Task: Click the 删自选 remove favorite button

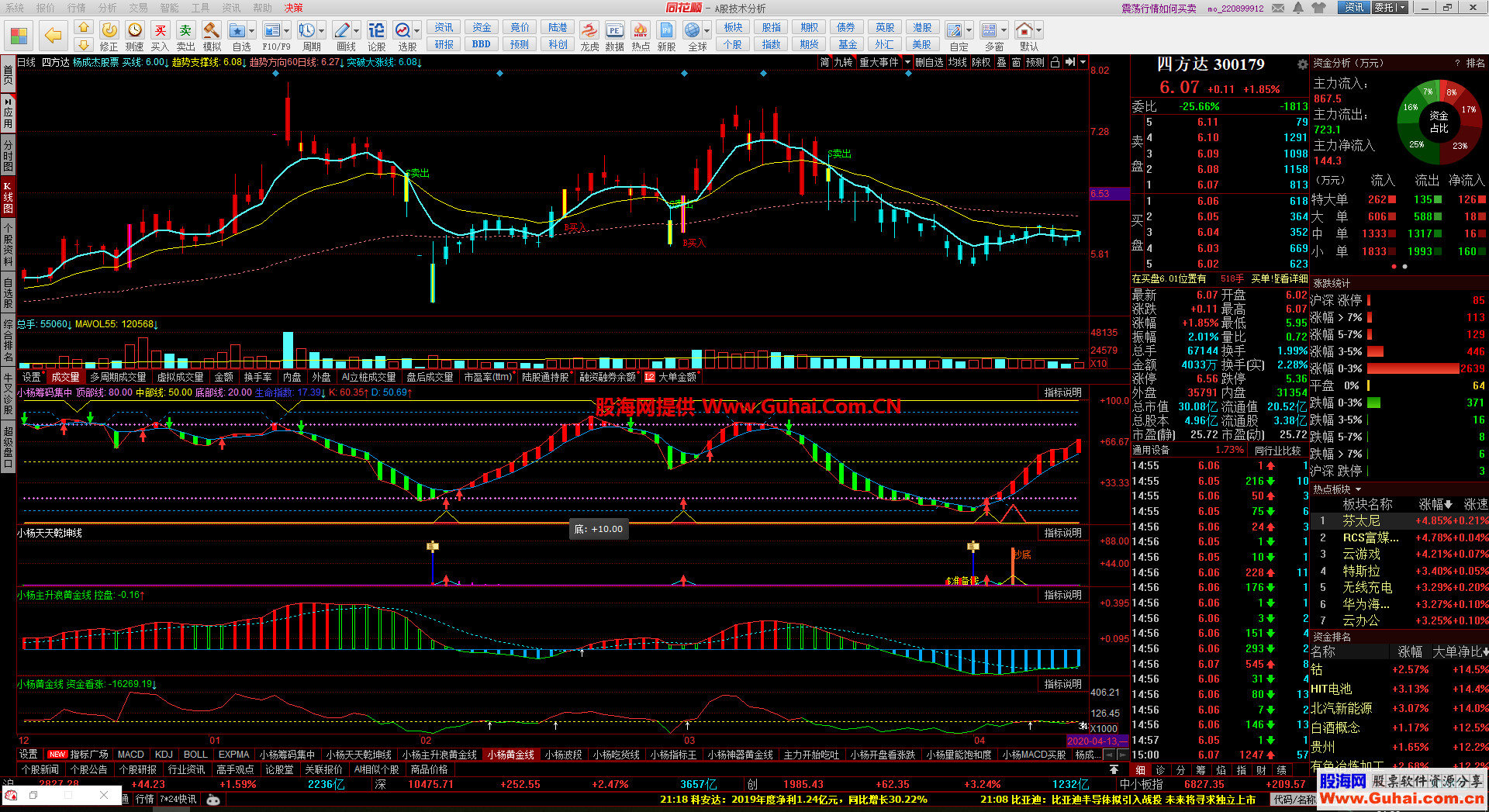Action: tap(930, 62)
